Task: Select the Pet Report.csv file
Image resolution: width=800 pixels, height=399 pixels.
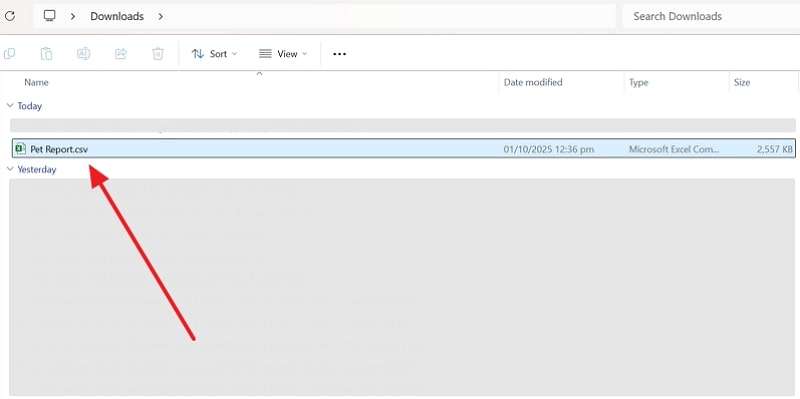Action: [x=403, y=148]
